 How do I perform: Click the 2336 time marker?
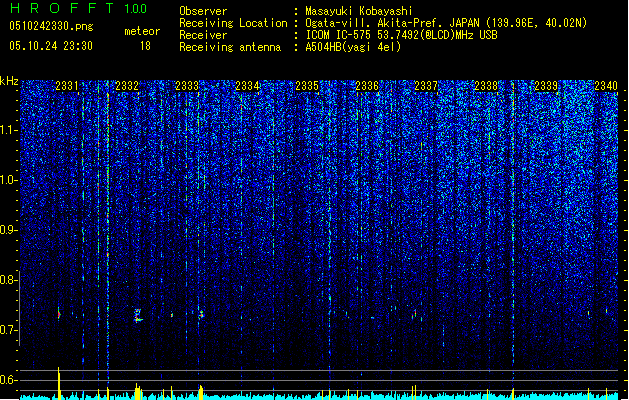click(367, 86)
